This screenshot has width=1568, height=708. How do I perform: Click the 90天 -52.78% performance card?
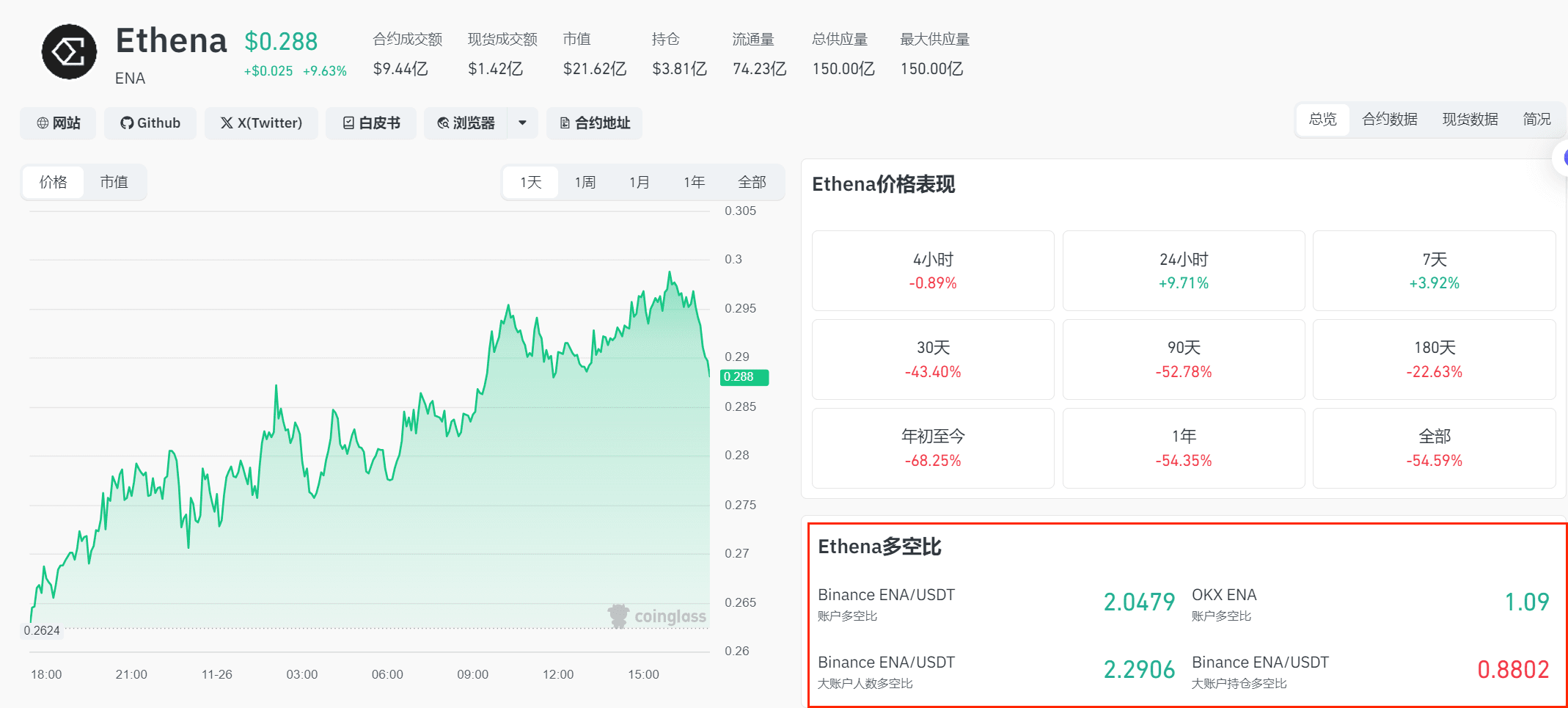coord(1184,360)
